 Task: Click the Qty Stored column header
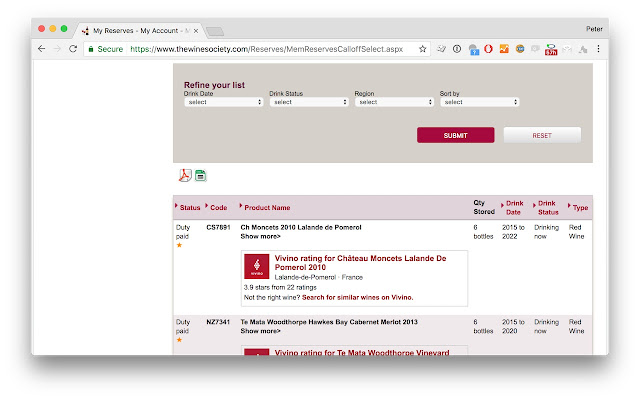click(x=484, y=207)
